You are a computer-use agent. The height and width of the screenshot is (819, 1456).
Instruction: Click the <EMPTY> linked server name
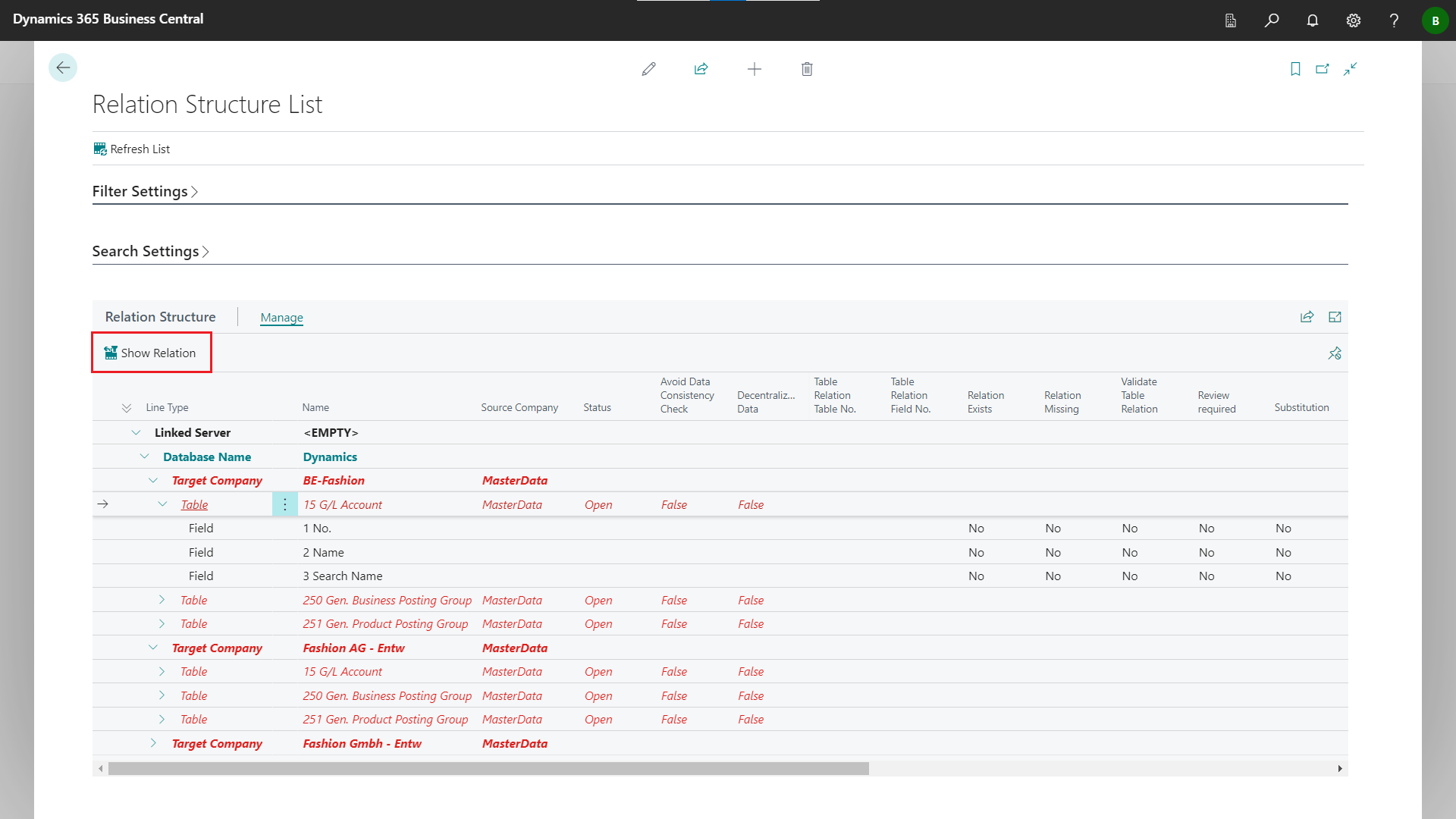(x=331, y=433)
